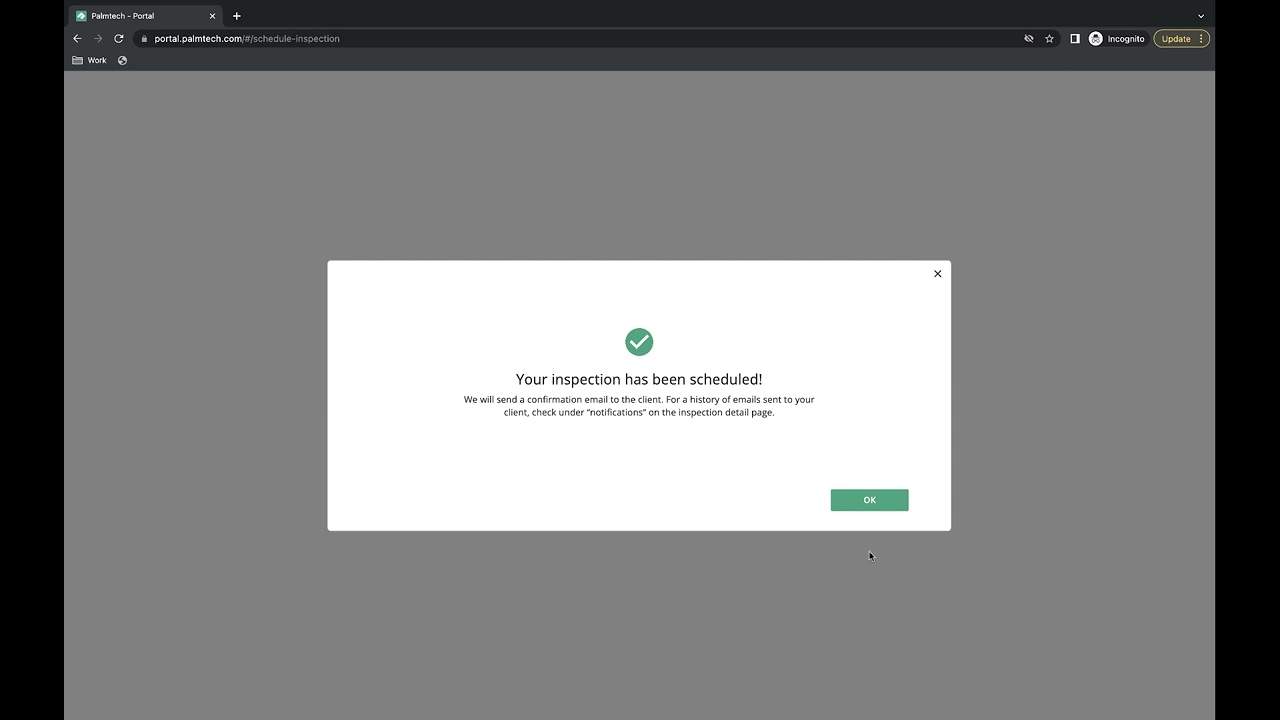Expand the tab search chevron

point(1201,16)
